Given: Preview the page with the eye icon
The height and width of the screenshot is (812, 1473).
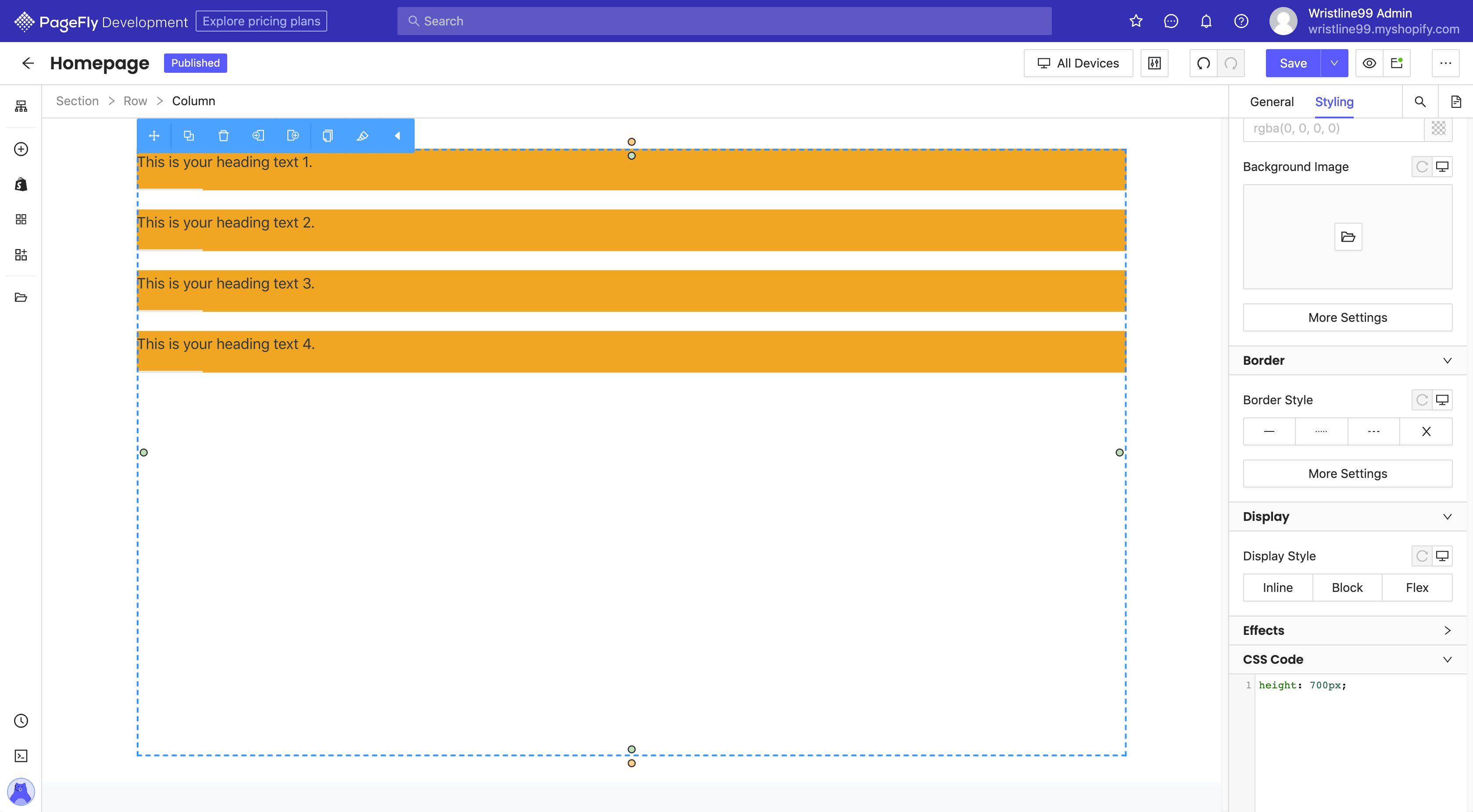Looking at the screenshot, I should coord(1369,63).
